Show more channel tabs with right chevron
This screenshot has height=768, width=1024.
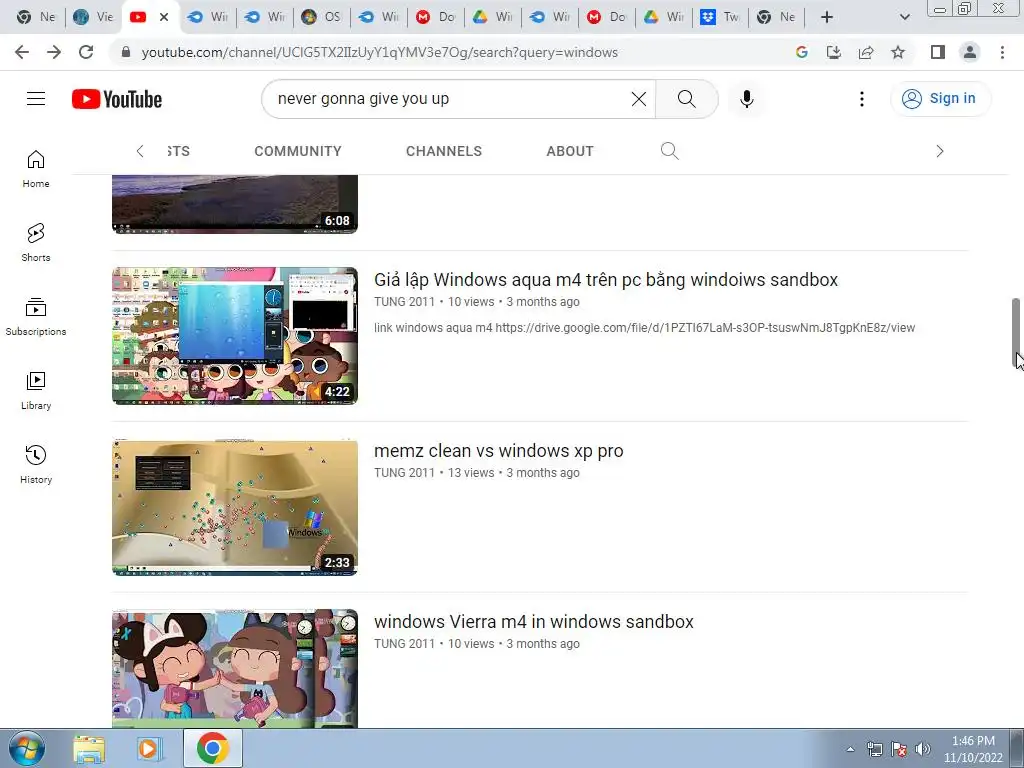tap(940, 151)
